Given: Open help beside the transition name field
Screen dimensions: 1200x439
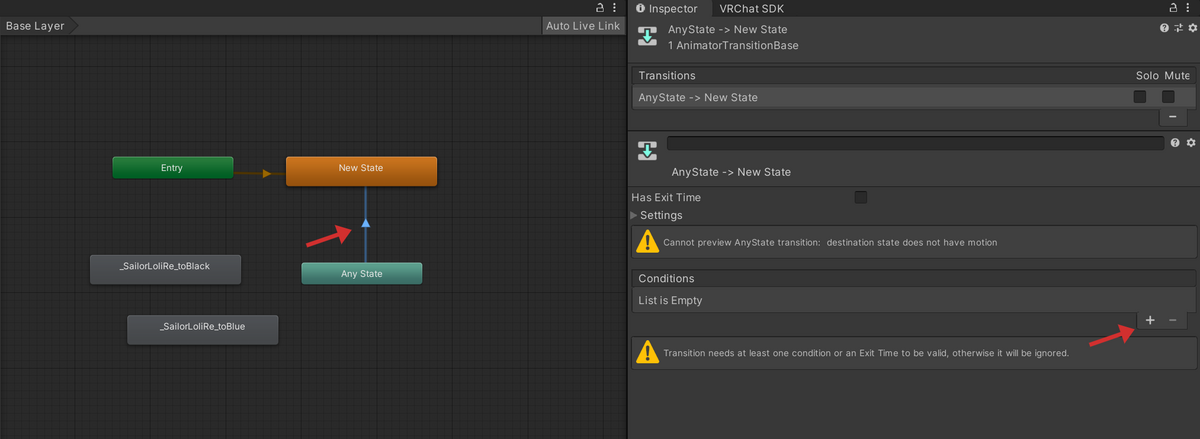Looking at the screenshot, I should [1175, 143].
